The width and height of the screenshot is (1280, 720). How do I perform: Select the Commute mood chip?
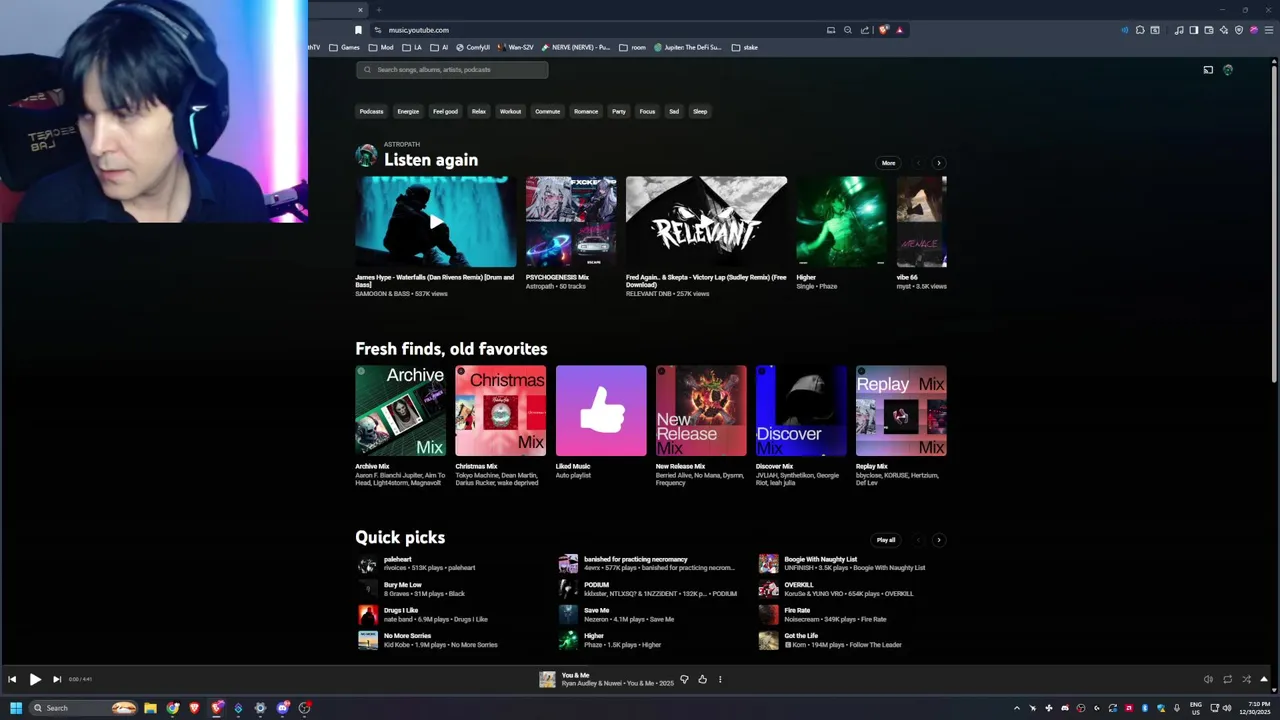[x=547, y=111]
